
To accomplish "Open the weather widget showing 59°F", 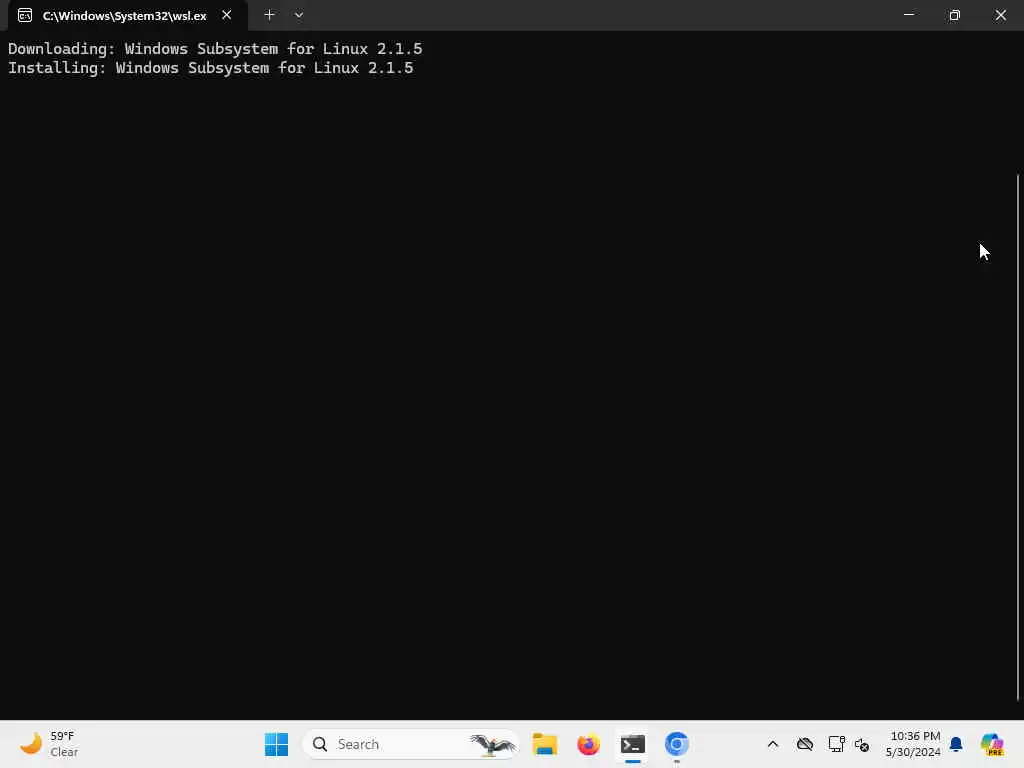I will point(49,744).
